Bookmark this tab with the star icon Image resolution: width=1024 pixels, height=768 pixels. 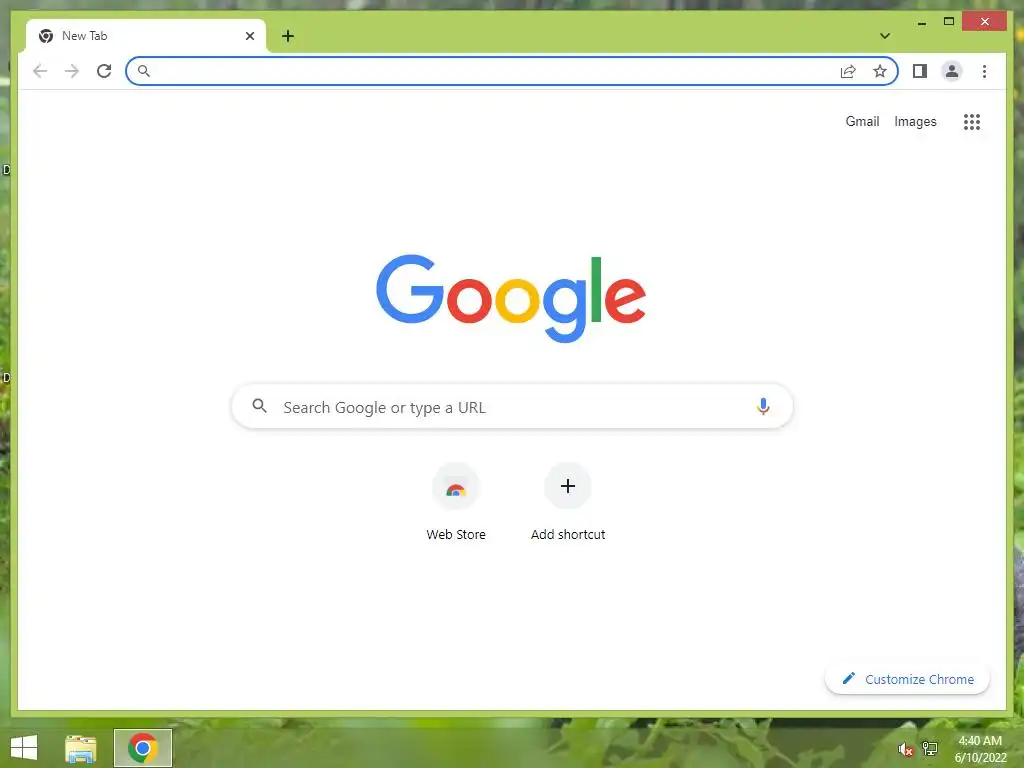coord(880,71)
